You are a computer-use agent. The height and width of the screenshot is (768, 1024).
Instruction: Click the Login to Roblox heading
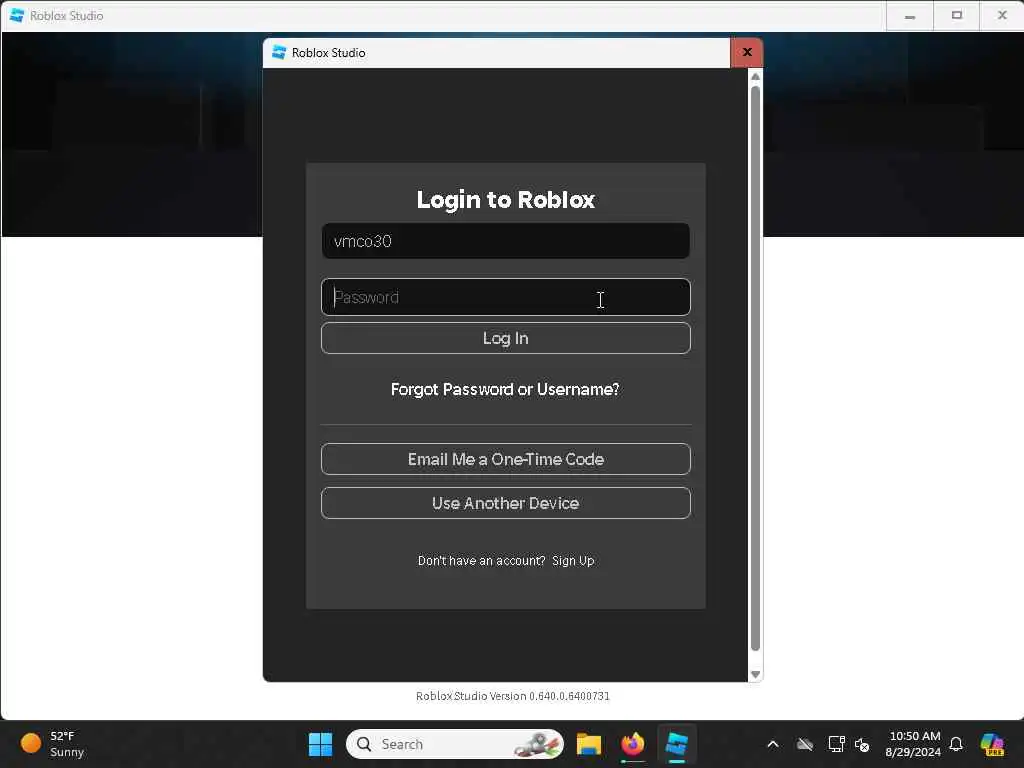pyautogui.click(x=505, y=200)
